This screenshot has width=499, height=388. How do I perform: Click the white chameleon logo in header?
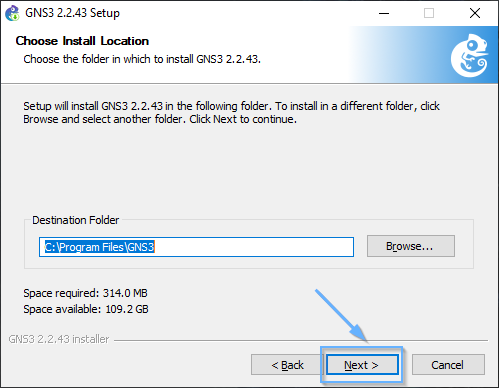469,55
